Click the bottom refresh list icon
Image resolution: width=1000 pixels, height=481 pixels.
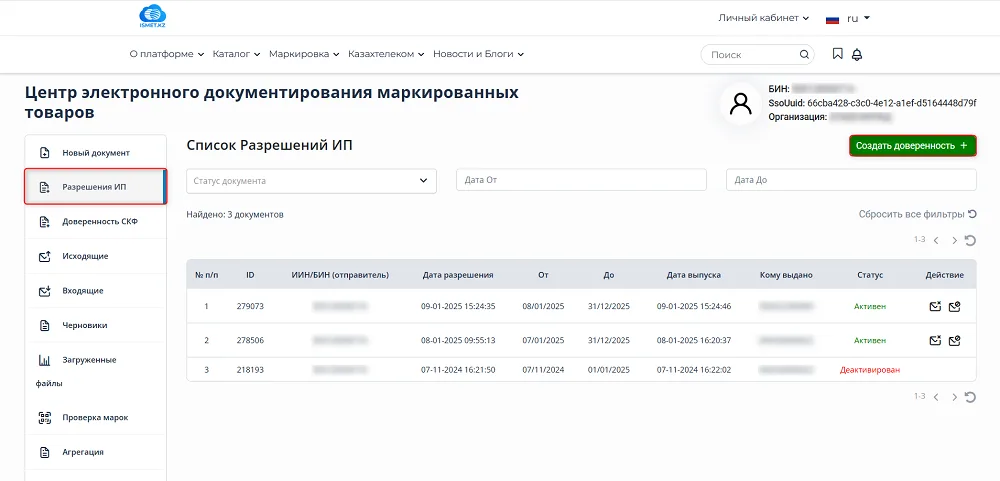point(970,397)
